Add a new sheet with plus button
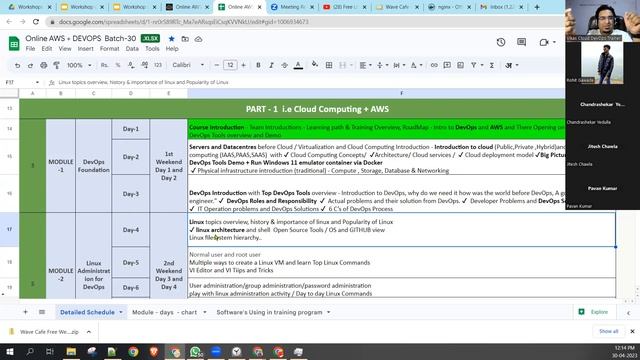 (25, 312)
